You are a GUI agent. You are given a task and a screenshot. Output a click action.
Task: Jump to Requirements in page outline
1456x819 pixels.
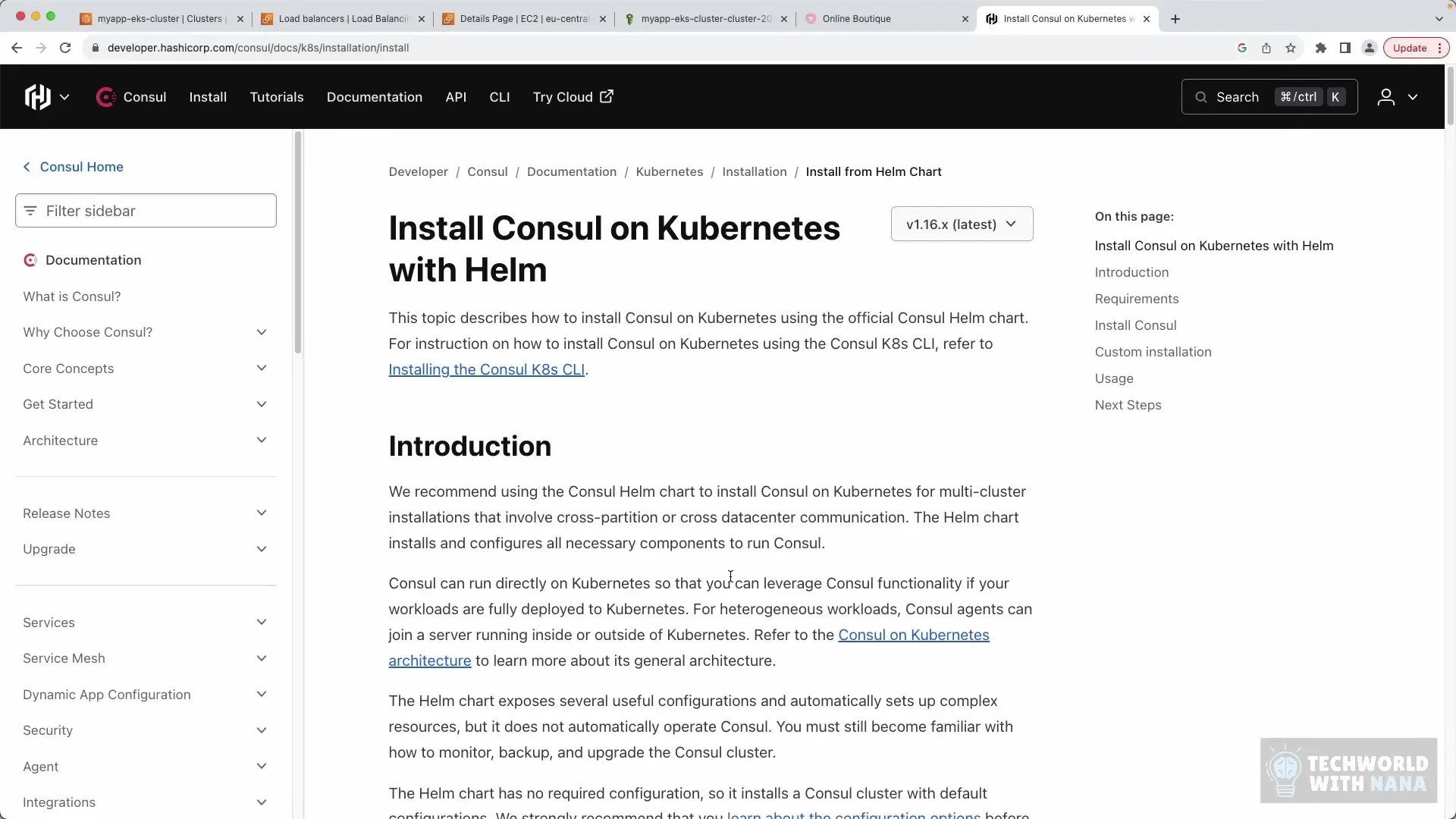[1136, 299]
